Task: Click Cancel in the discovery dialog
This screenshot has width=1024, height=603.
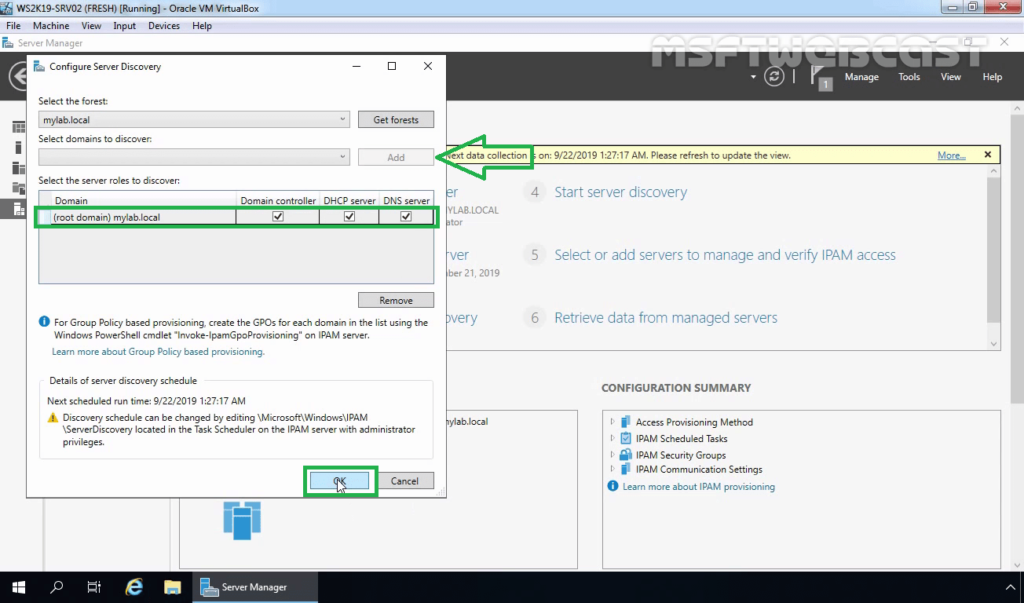Action: [x=405, y=481]
